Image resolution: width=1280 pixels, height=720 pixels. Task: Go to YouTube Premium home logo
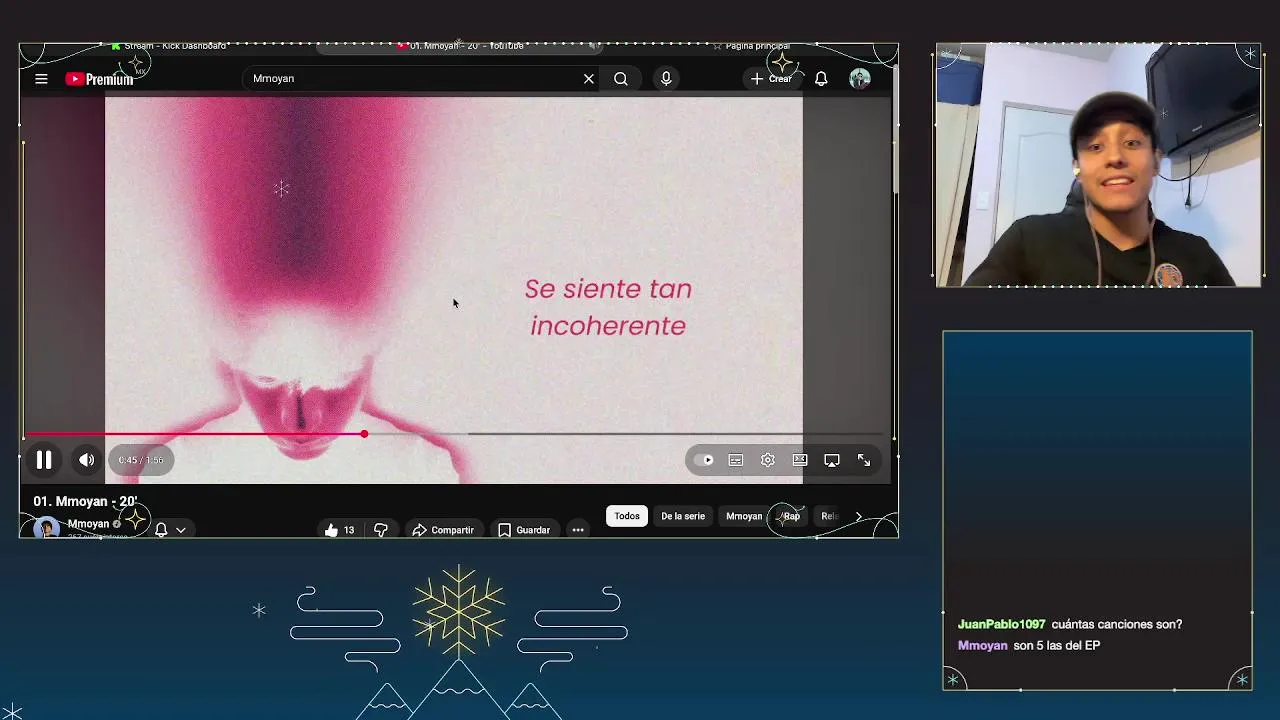99,79
